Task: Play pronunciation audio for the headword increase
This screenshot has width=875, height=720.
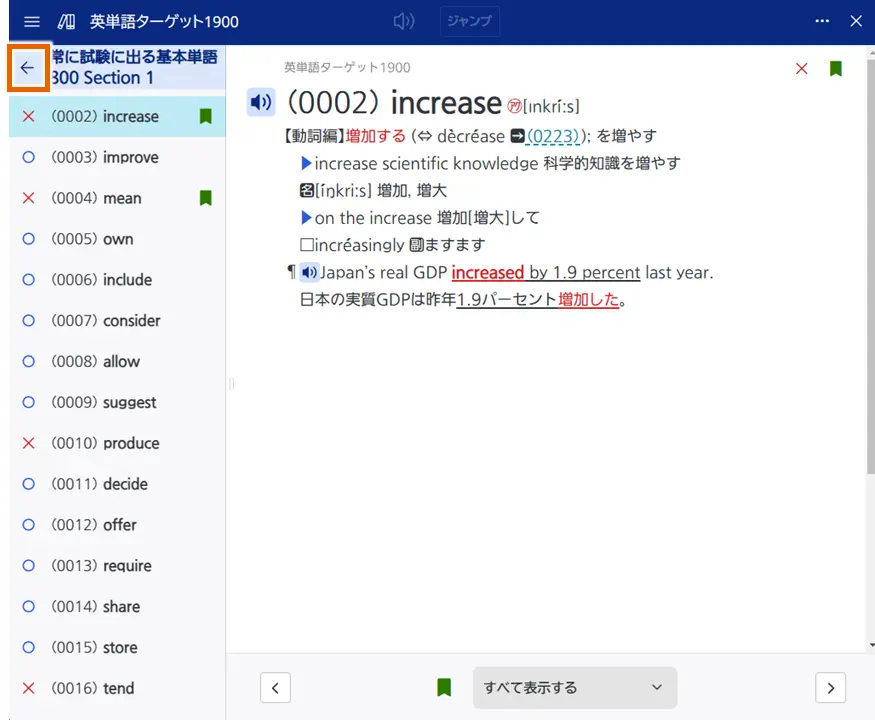Action: 260,102
